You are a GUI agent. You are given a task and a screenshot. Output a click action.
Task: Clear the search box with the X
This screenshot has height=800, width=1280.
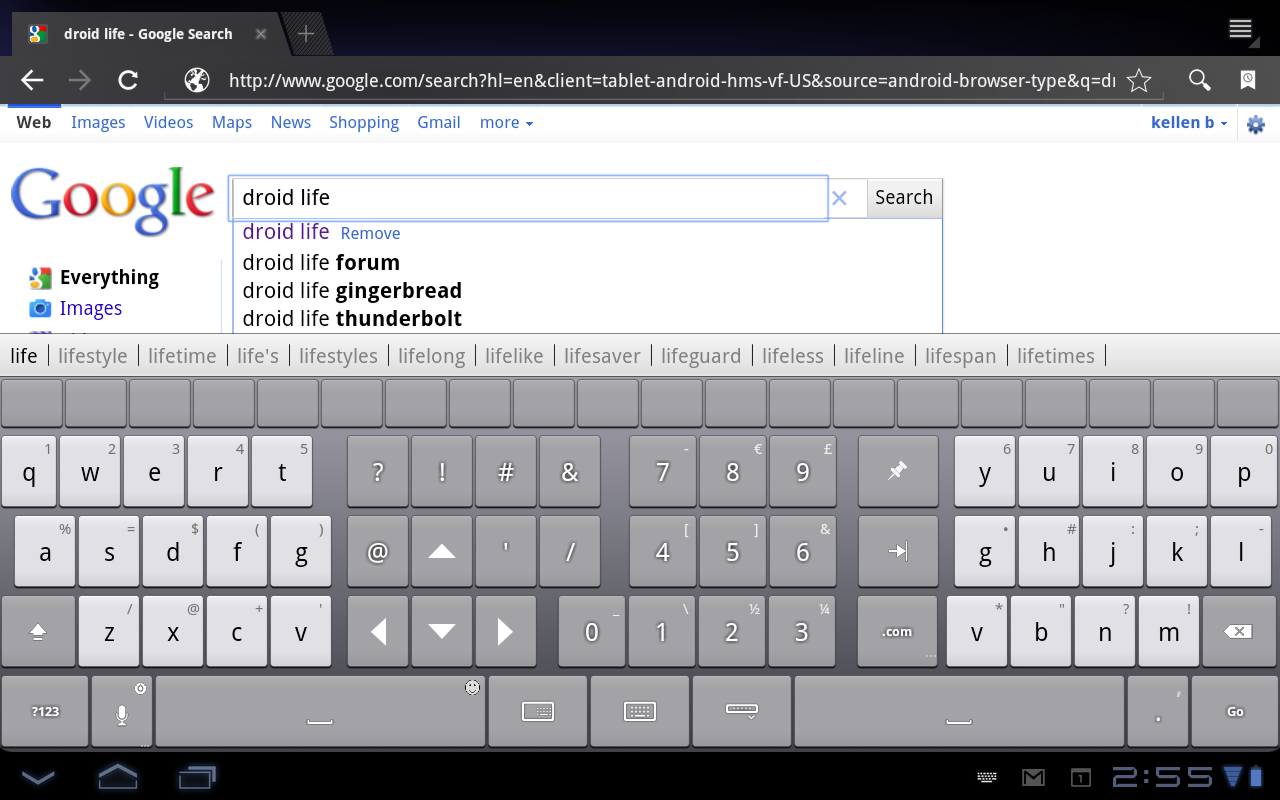click(839, 198)
